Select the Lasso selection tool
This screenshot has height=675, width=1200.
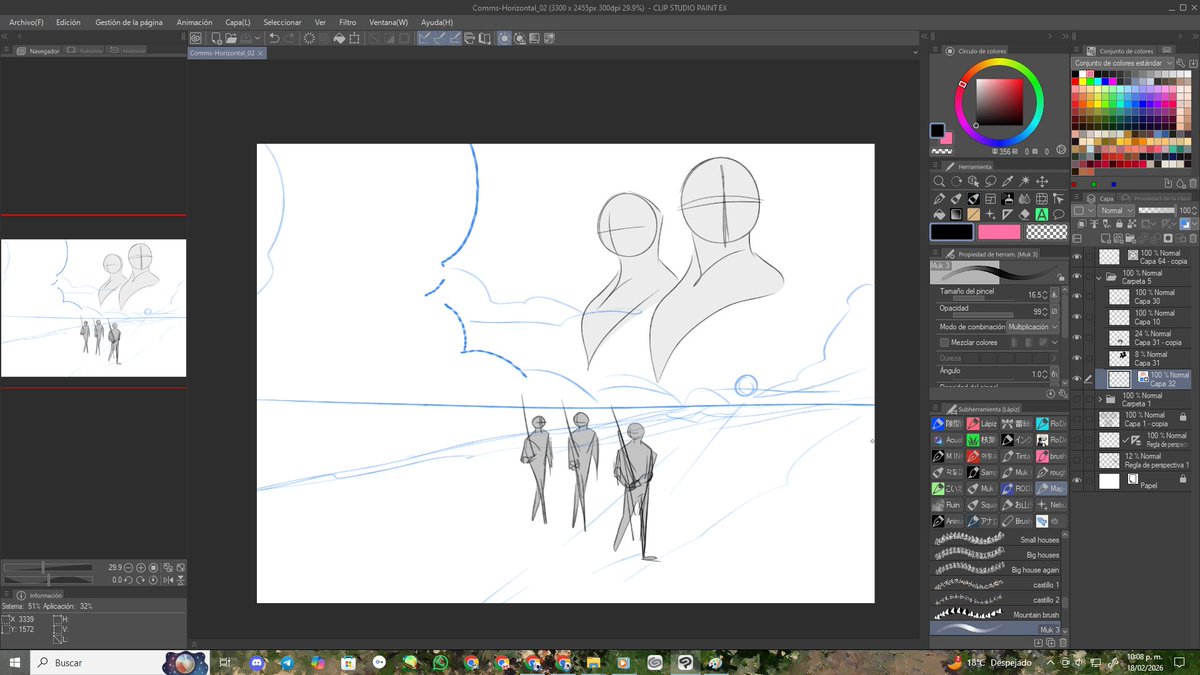tap(990, 182)
